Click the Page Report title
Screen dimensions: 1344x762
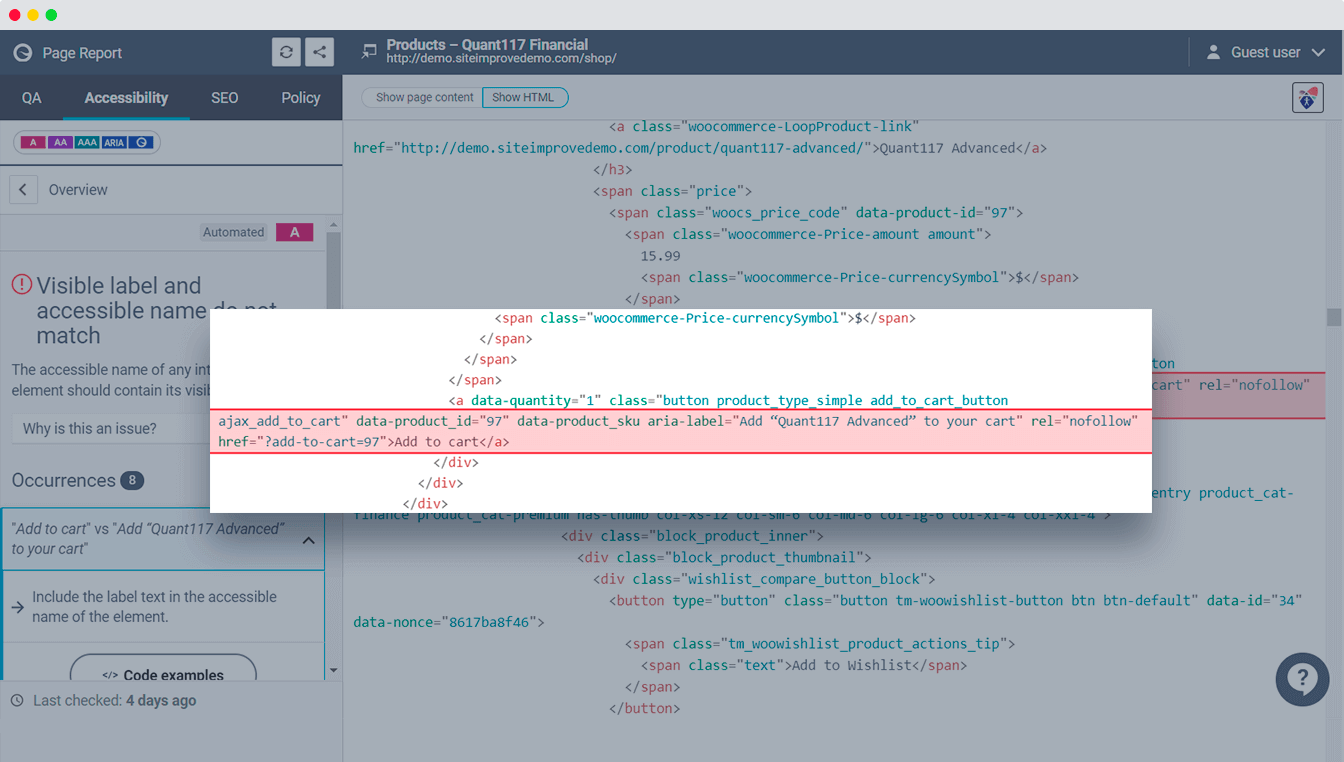coord(82,53)
